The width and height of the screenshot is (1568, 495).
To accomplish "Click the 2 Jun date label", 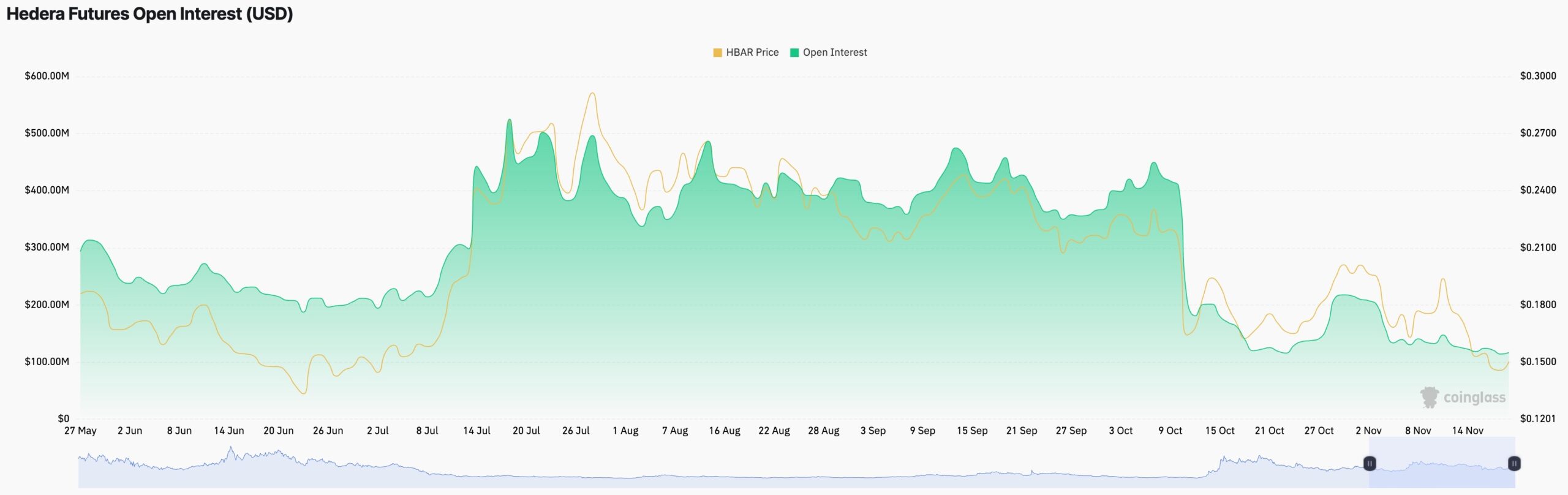I will (x=130, y=431).
